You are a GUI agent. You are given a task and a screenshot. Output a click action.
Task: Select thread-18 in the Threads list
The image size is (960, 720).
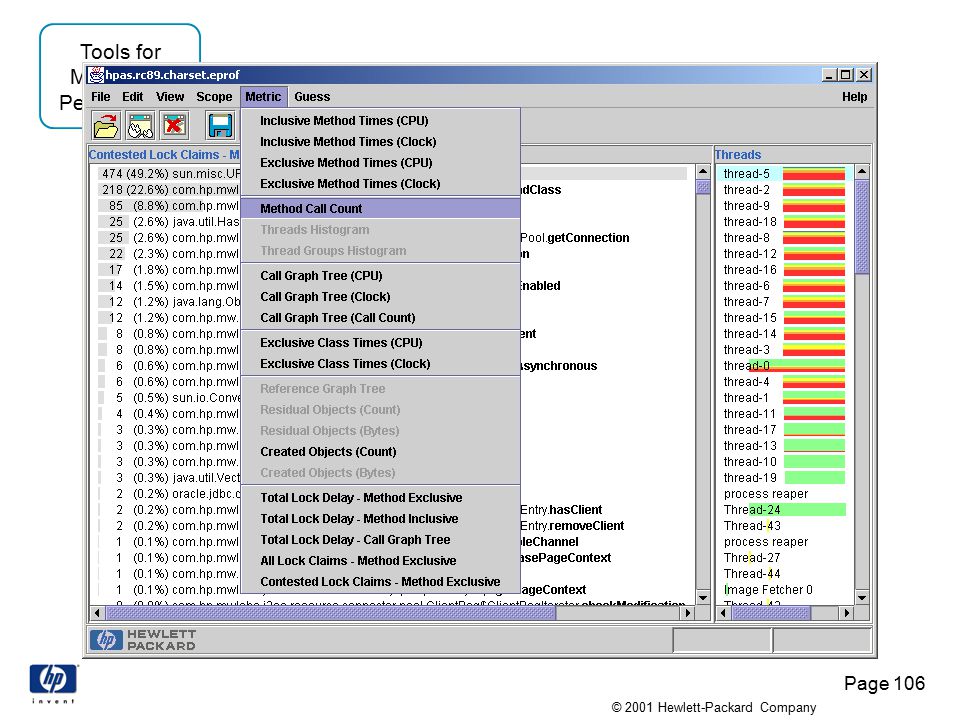click(785, 222)
